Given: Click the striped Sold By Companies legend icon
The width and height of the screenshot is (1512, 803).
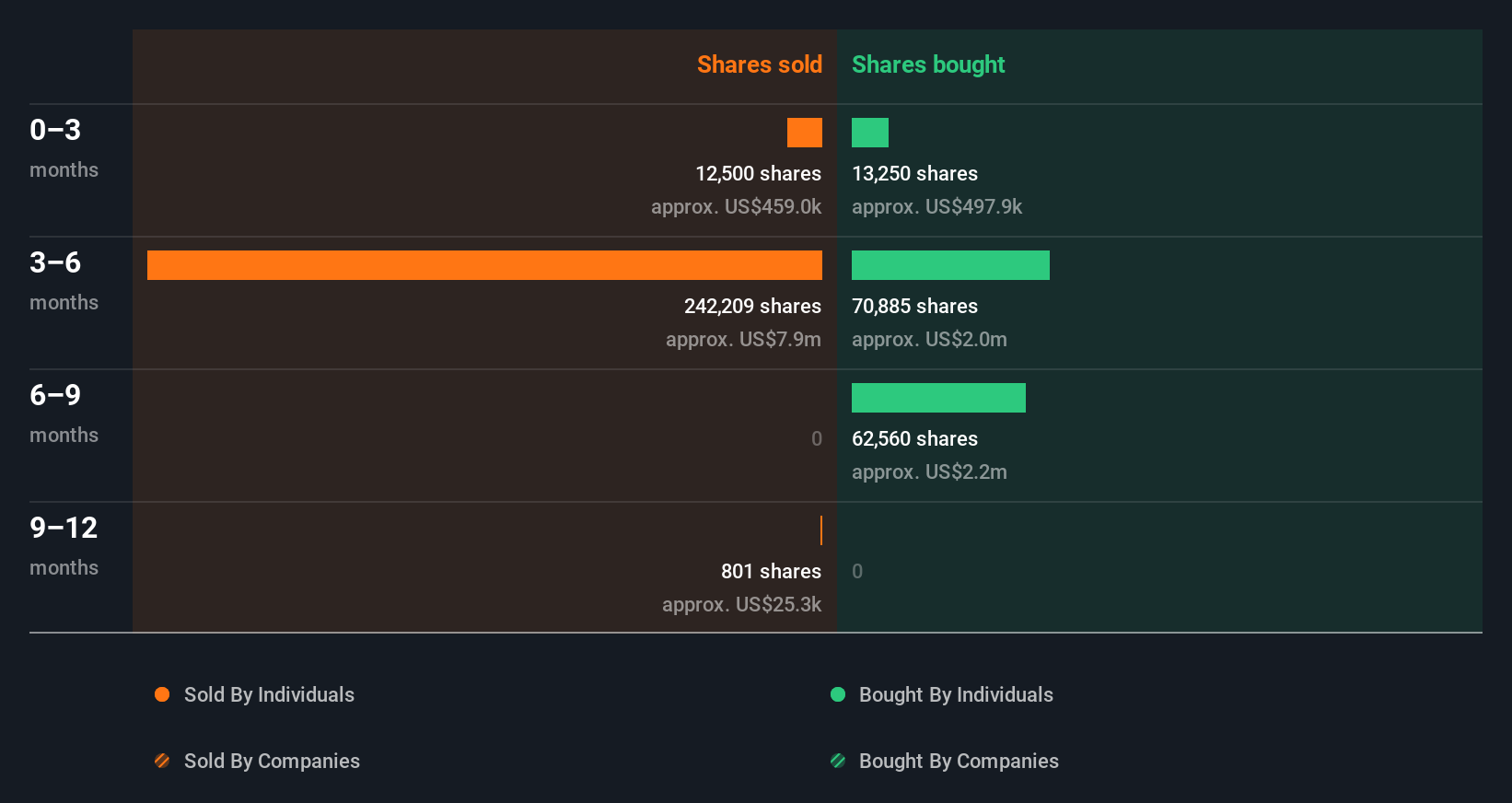Looking at the screenshot, I should coord(162,761).
